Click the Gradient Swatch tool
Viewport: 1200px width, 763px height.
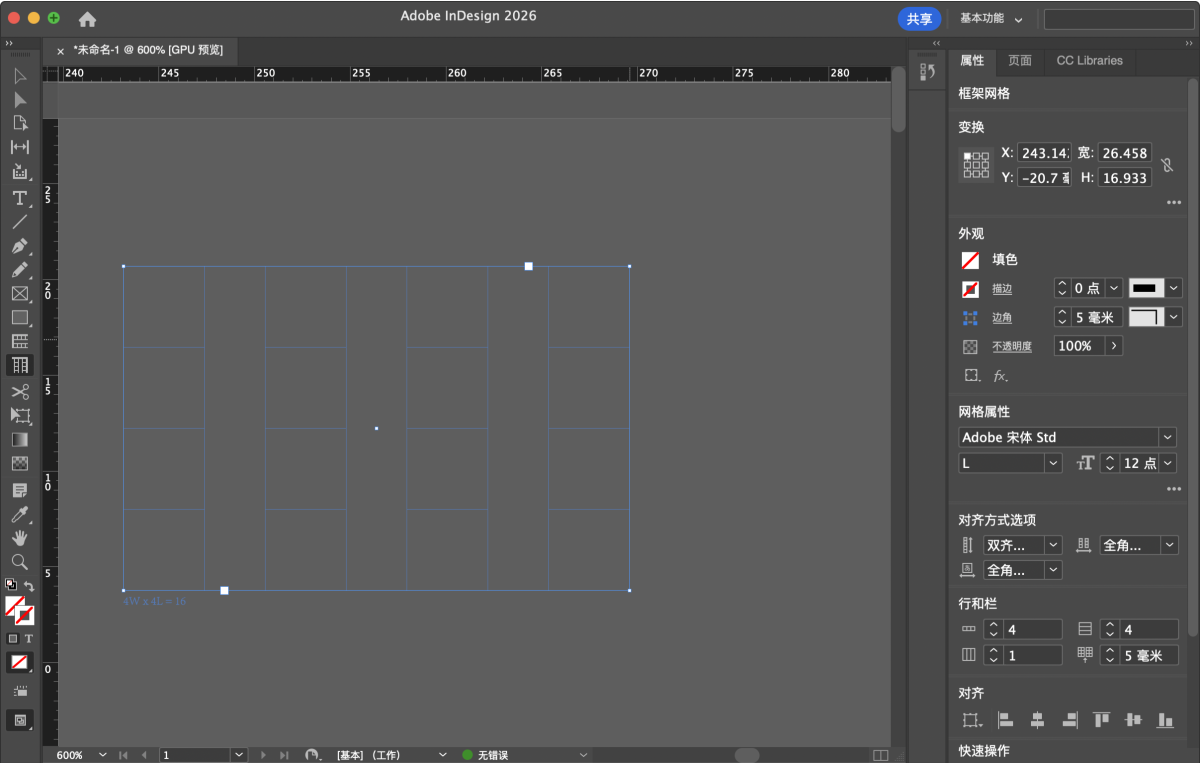(x=19, y=440)
